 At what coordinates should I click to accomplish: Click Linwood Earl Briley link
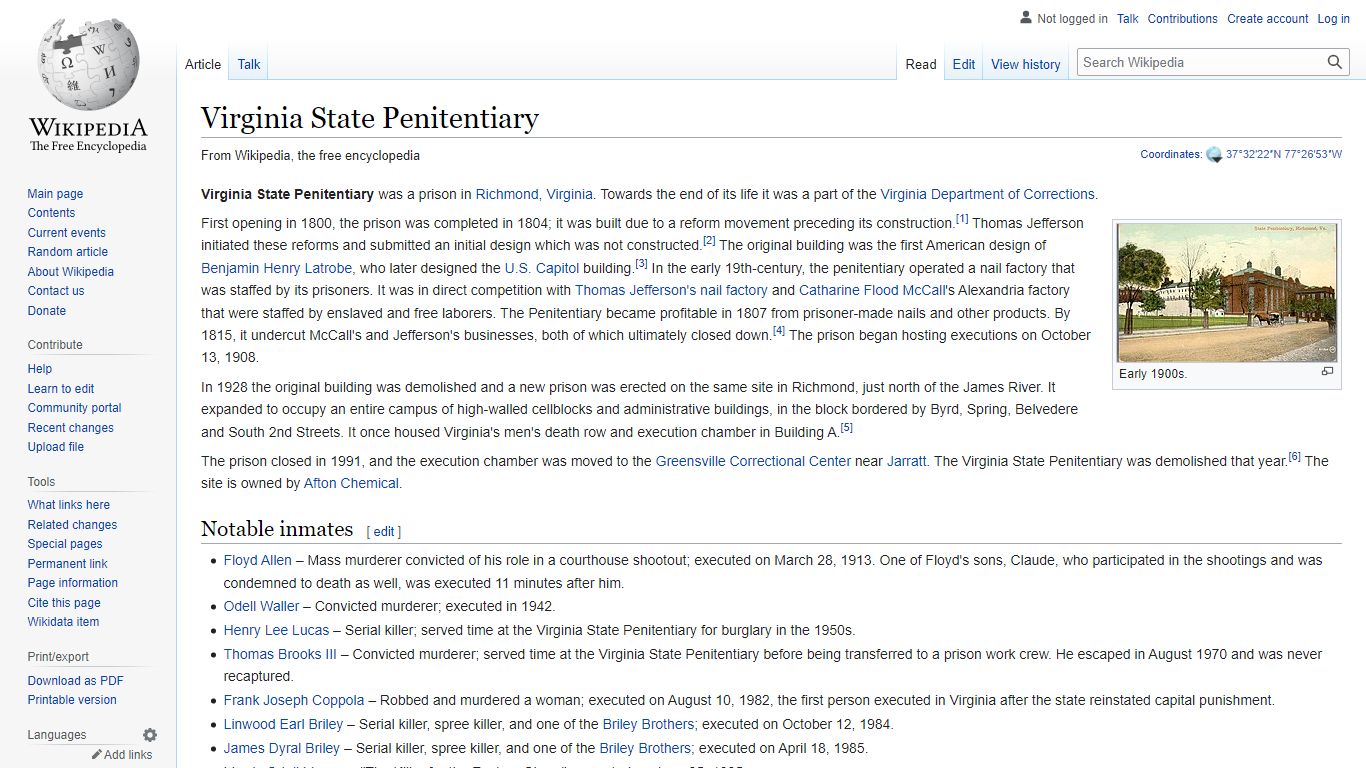pos(283,724)
